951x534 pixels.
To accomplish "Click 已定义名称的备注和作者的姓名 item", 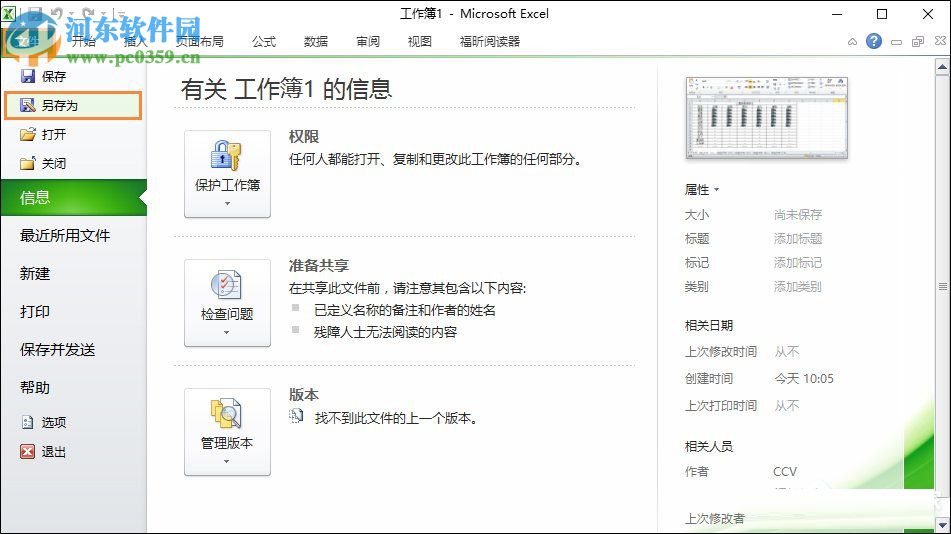I will pyautogui.click(x=405, y=310).
